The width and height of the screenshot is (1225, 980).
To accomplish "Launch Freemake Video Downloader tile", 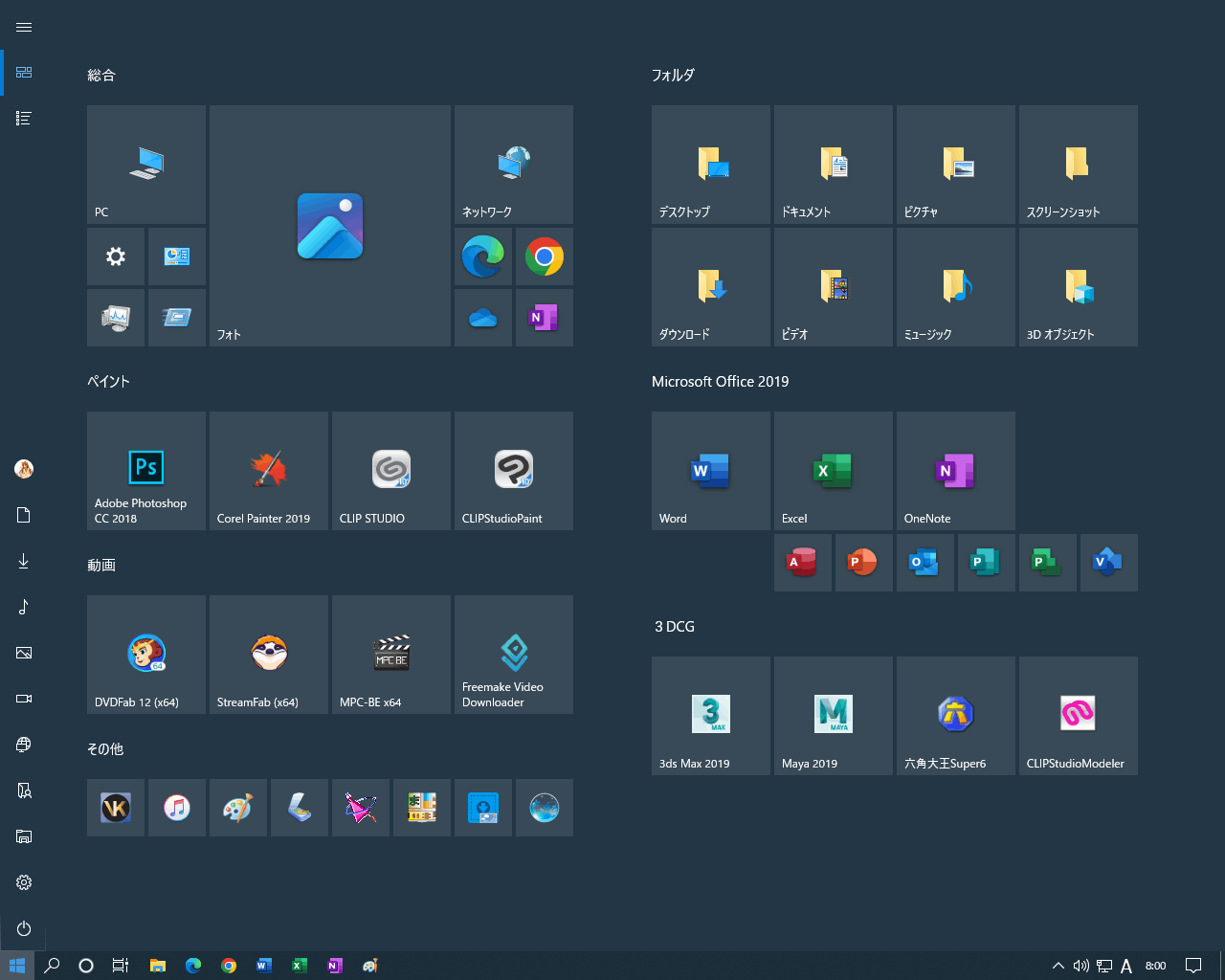I will coord(514,655).
